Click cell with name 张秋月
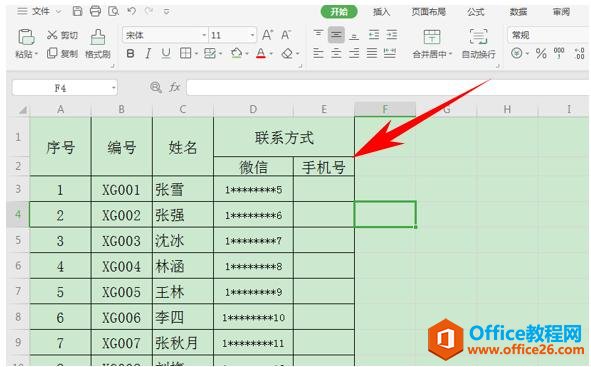This screenshot has width=591, height=367. point(183,343)
